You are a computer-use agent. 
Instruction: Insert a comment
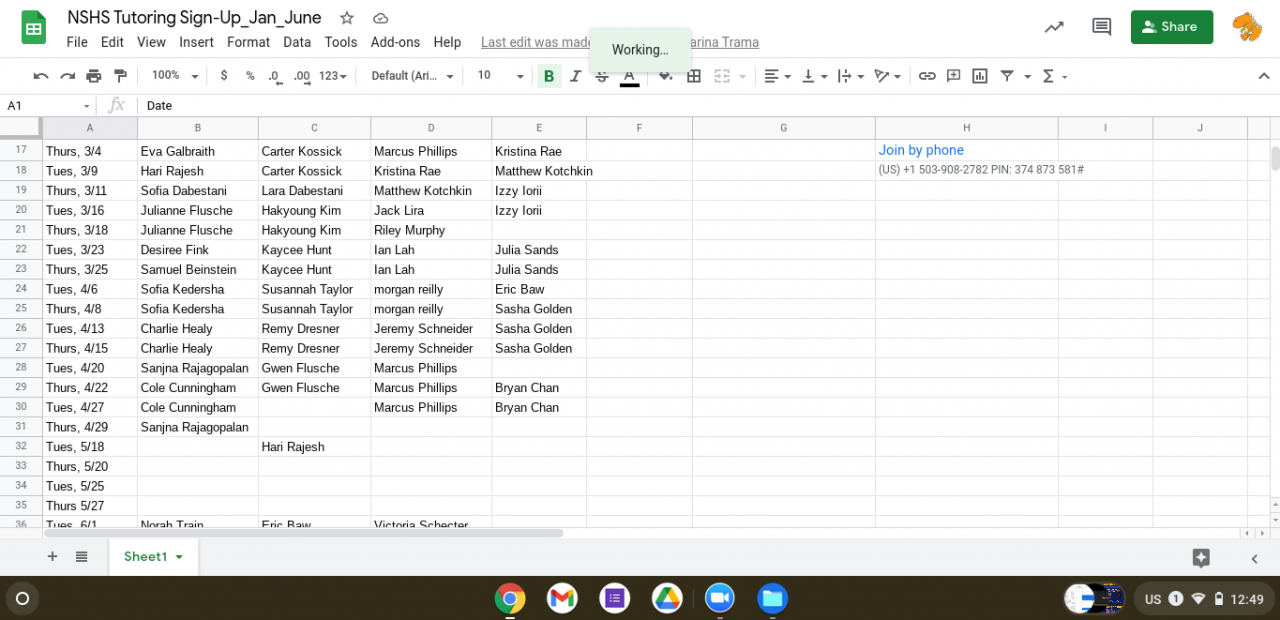pyautogui.click(x=954, y=76)
